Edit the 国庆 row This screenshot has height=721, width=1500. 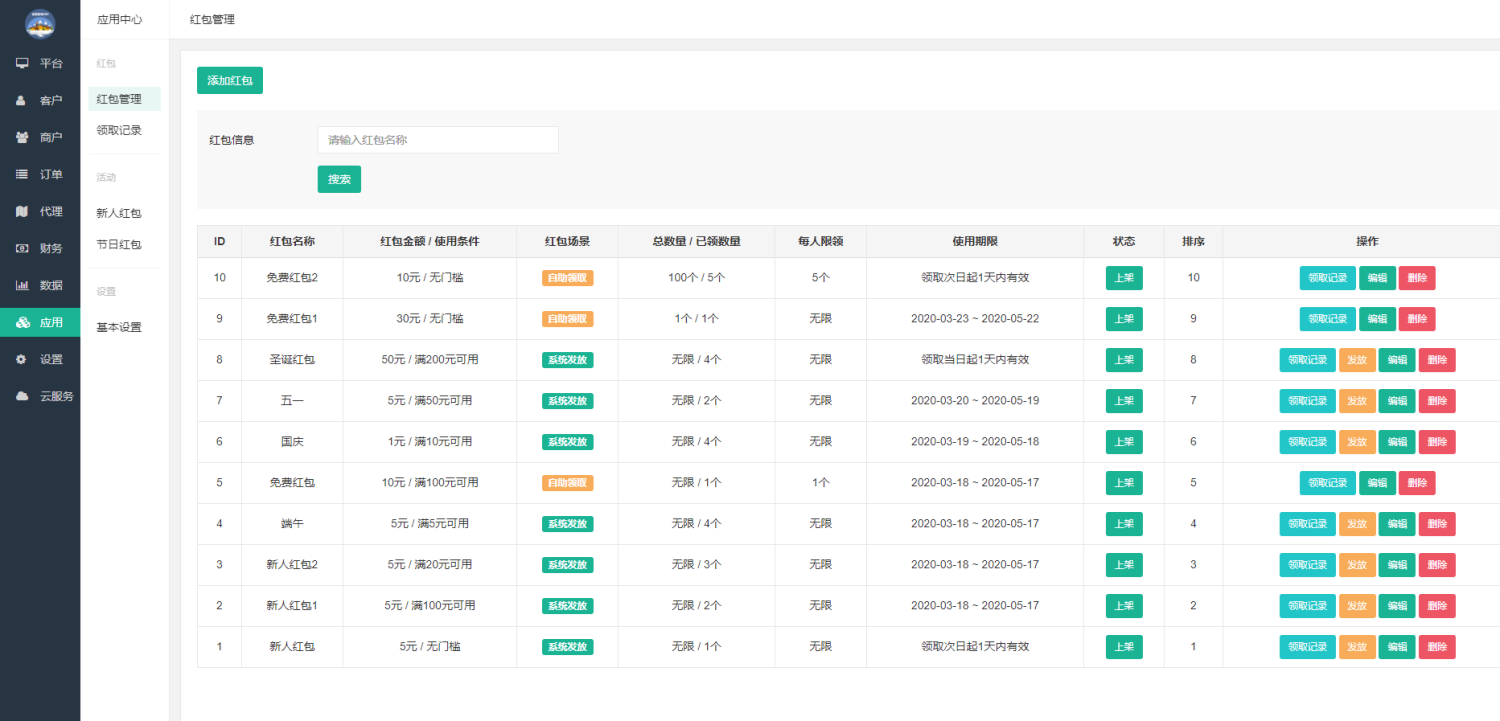click(1397, 442)
